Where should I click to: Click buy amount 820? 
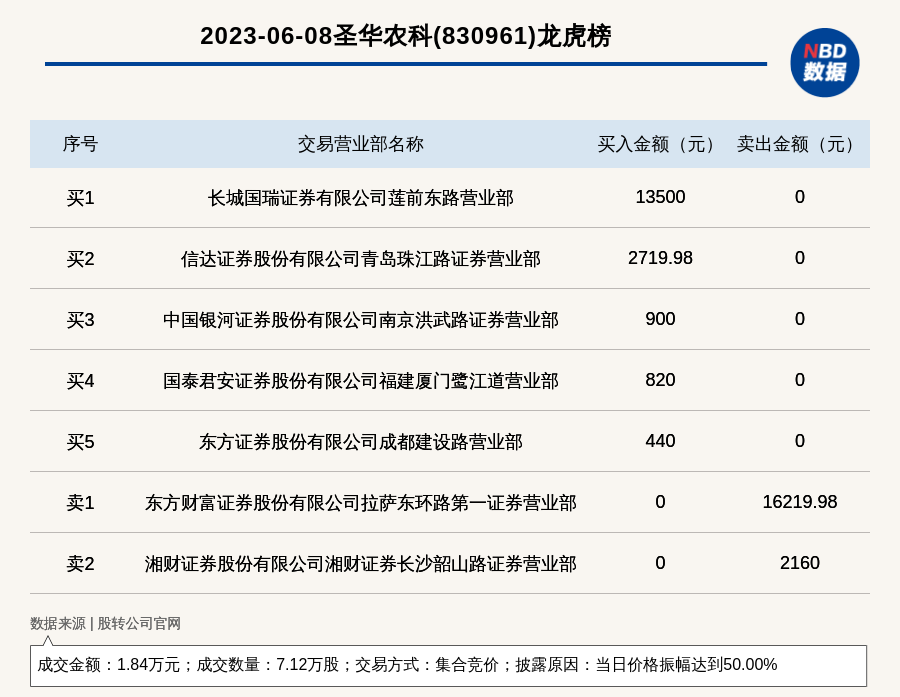[660, 380]
